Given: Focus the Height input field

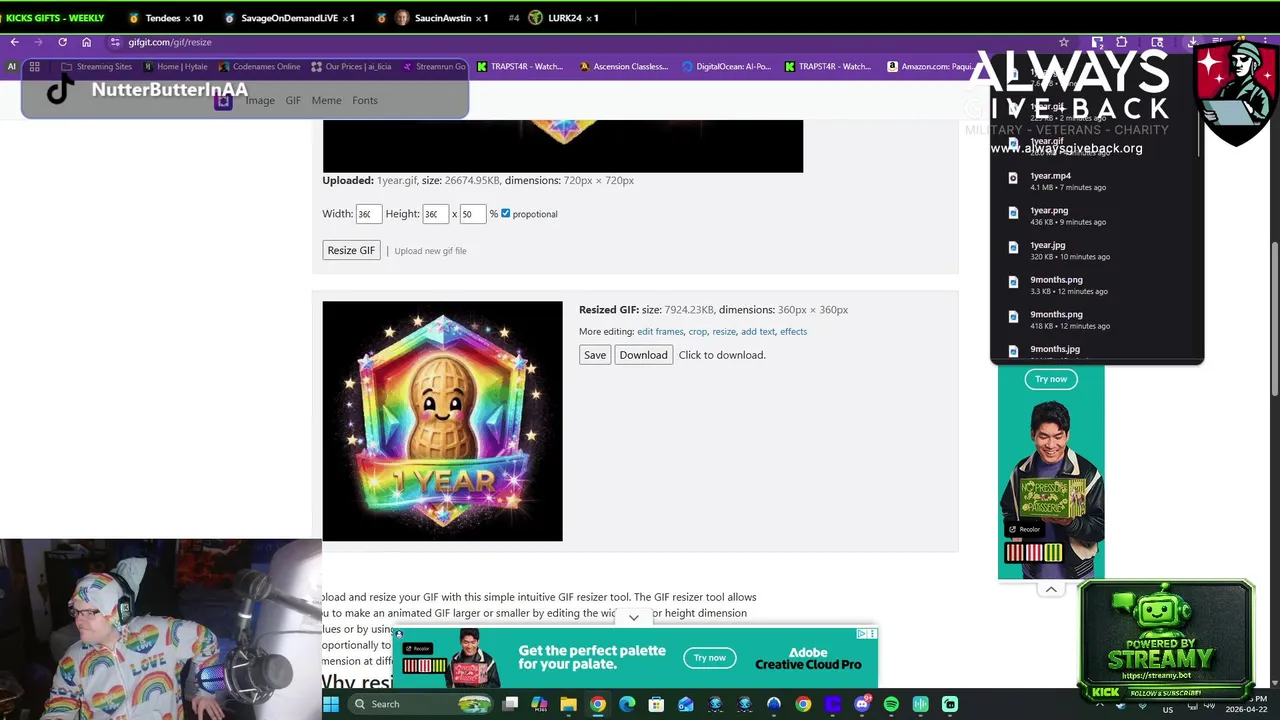Looking at the screenshot, I should (x=435, y=214).
